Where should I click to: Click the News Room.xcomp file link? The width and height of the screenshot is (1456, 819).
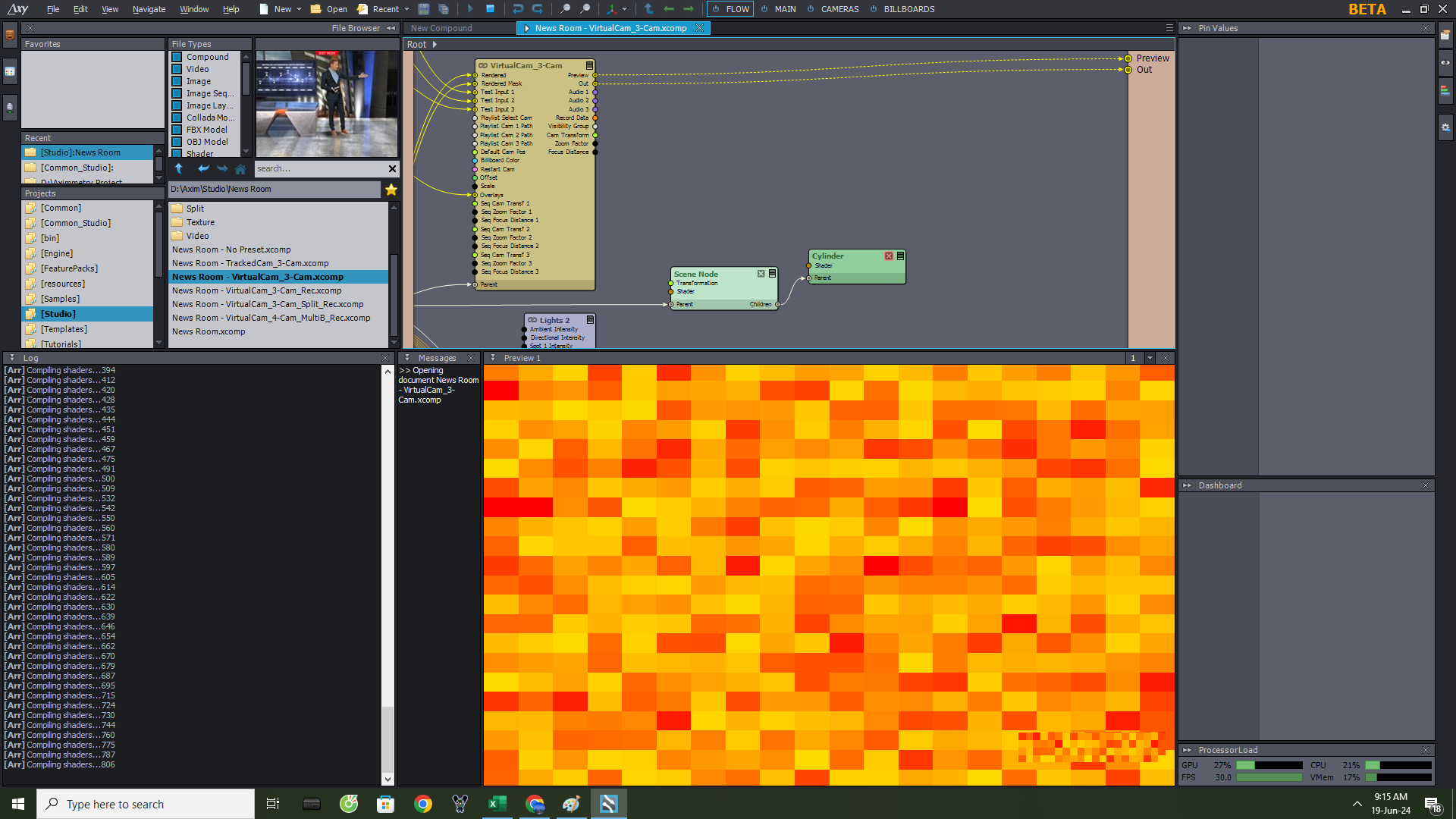pos(209,331)
